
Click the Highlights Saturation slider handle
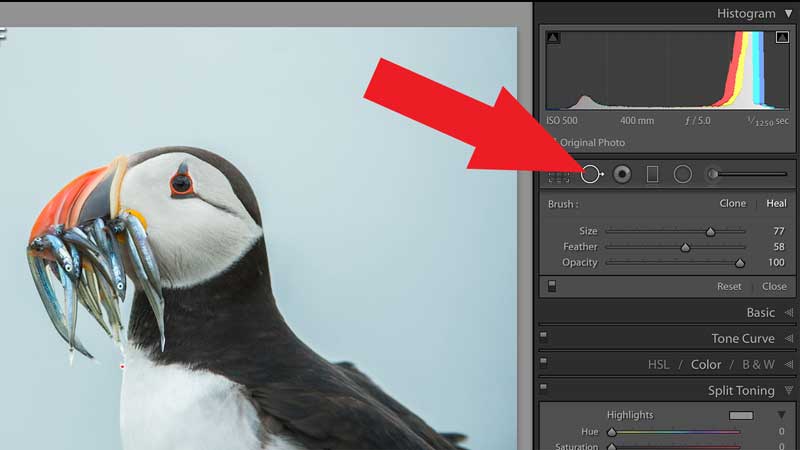(612, 446)
